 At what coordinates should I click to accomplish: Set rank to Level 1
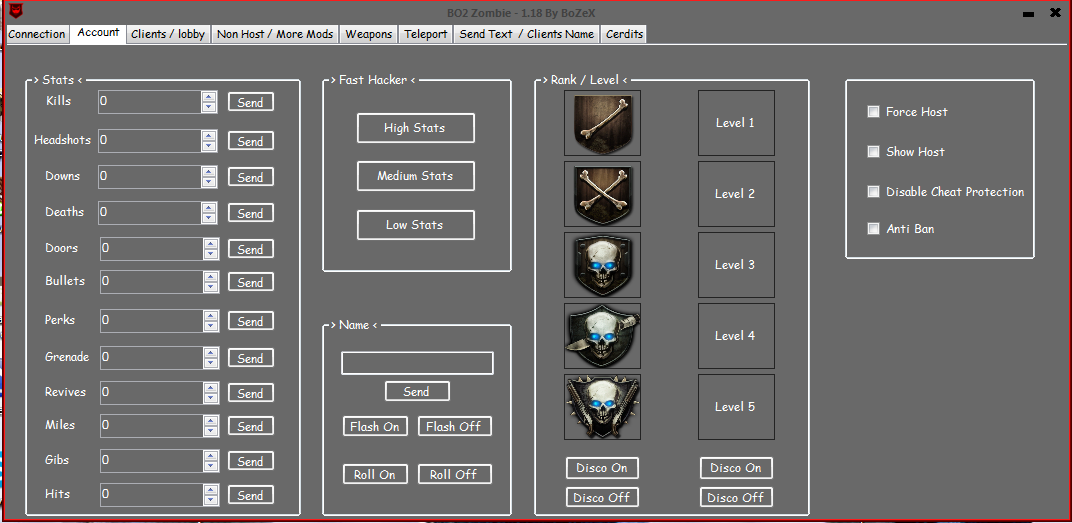point(736,123)
